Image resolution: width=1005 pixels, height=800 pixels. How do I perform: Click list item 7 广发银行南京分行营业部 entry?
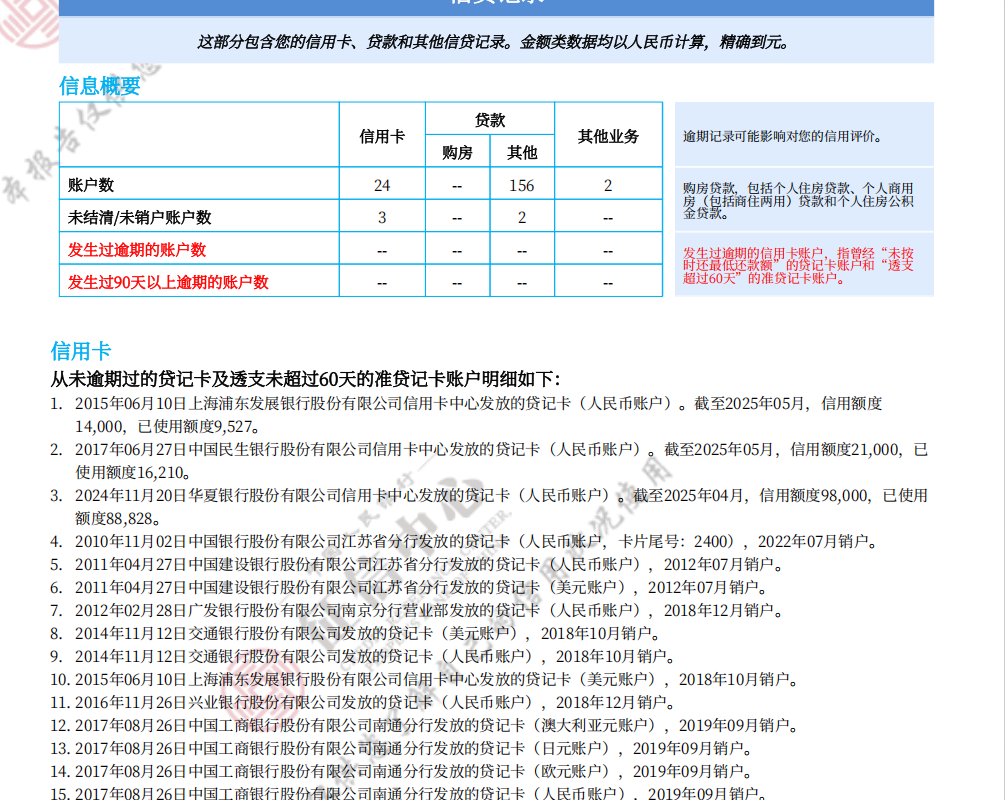pos(417,611)
